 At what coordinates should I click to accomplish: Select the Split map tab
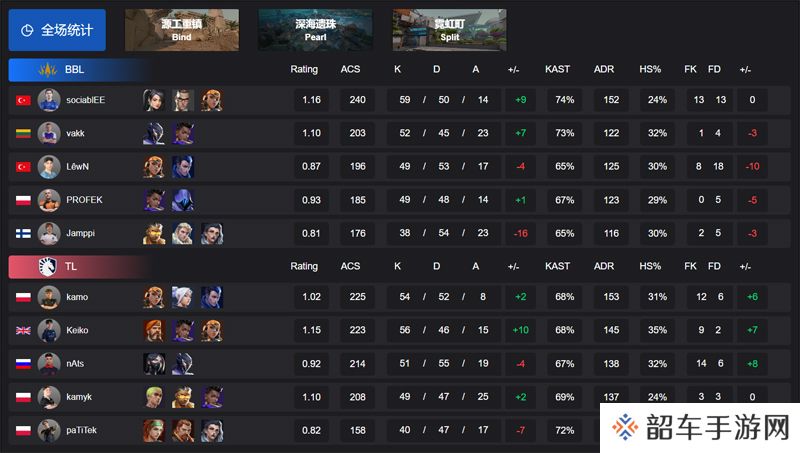449,30
